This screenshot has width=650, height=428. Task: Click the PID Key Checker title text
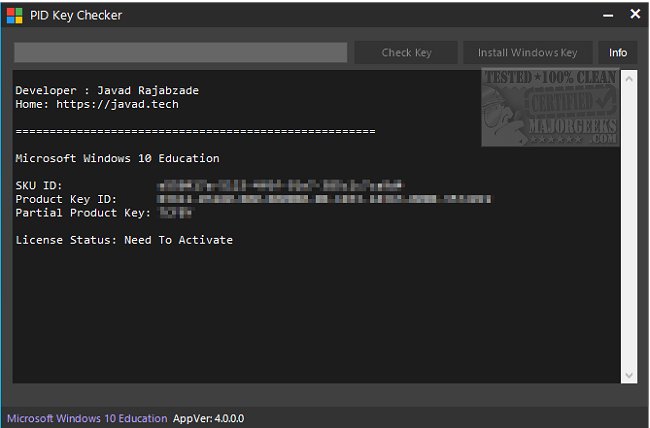(76, 16)
